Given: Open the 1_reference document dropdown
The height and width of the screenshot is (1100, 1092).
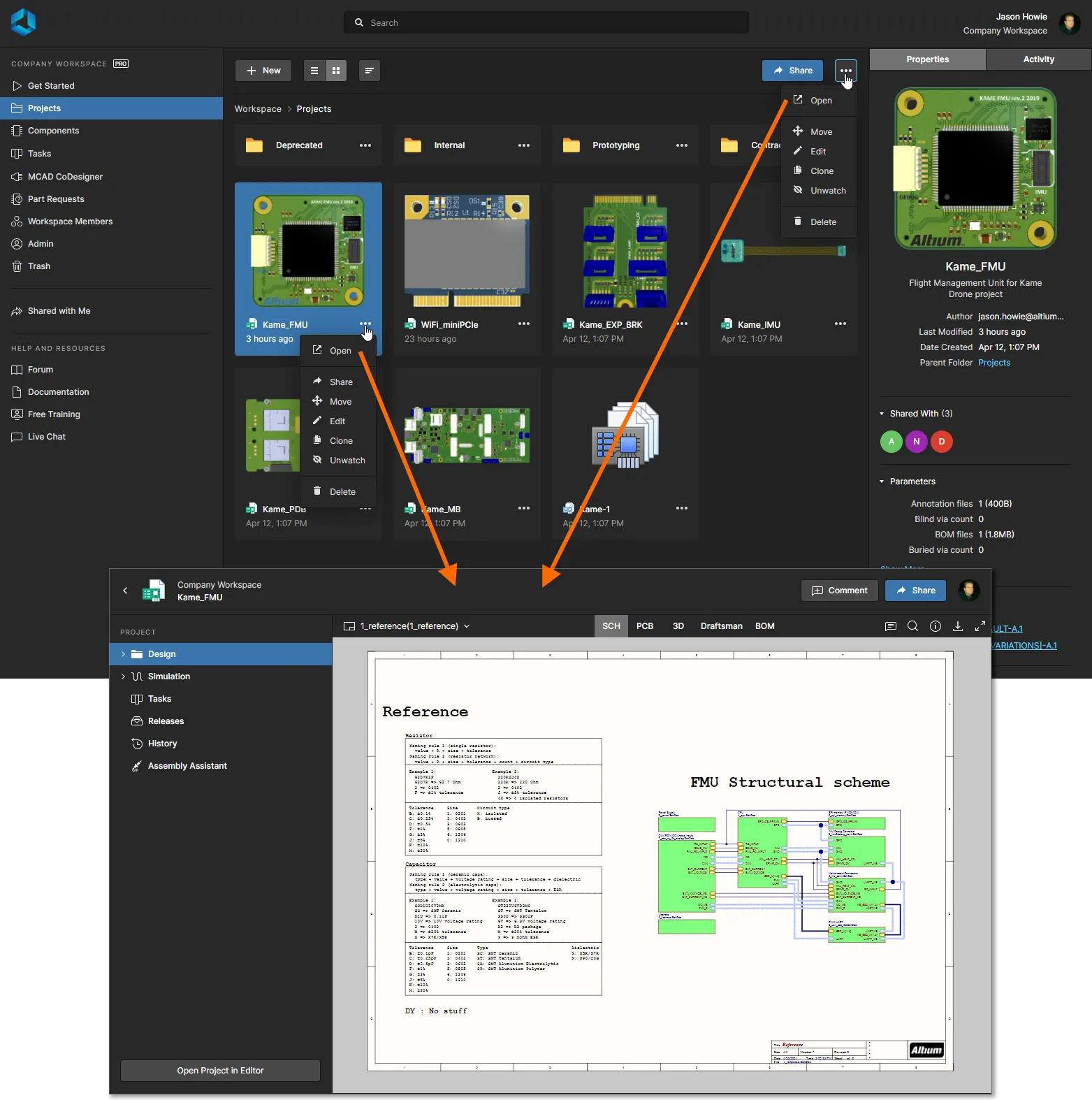Looking at the screenshot, I should pos(407,626).
